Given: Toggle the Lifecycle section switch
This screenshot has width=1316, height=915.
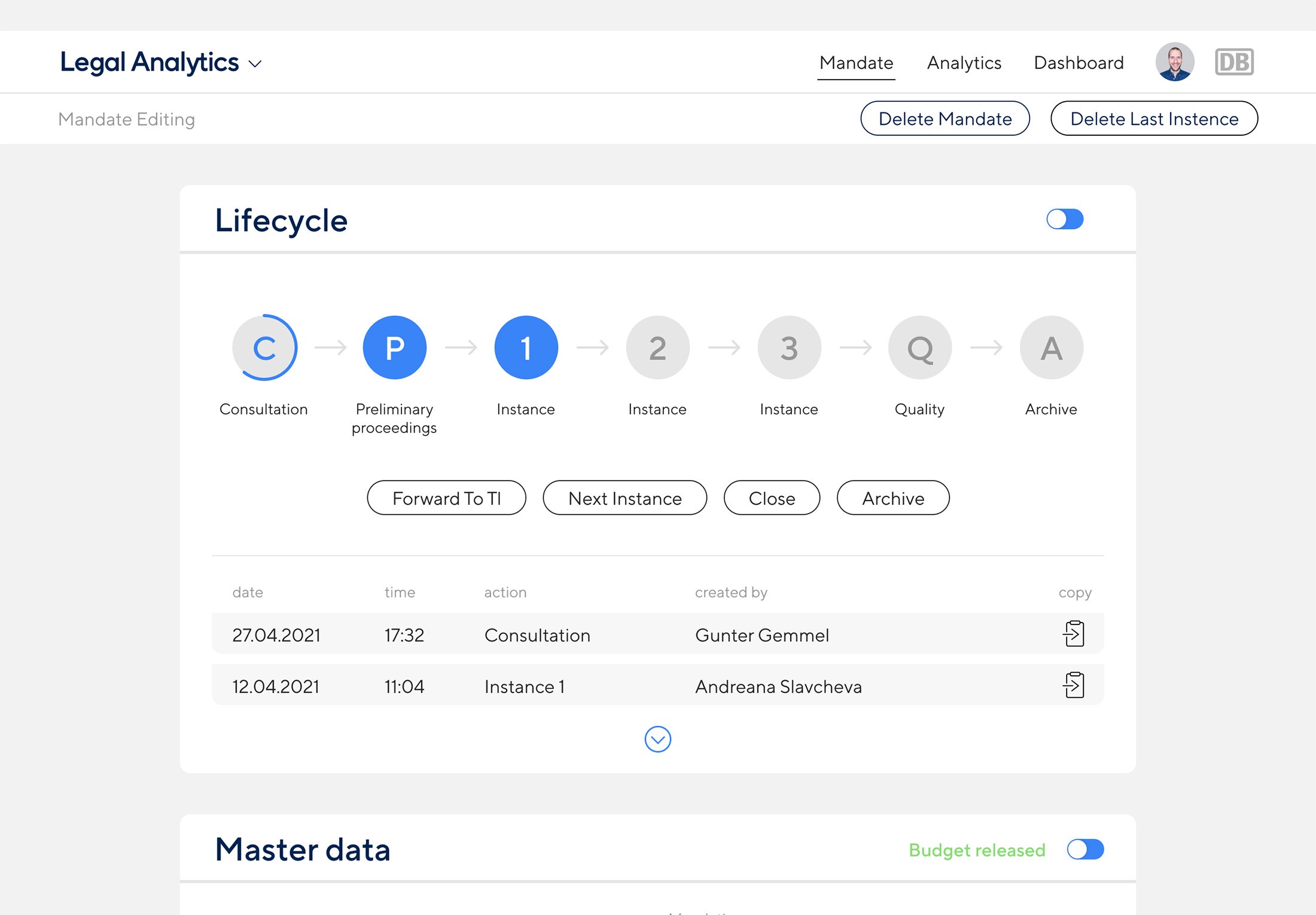Looking at the screenshot, I should point(1065,219).
